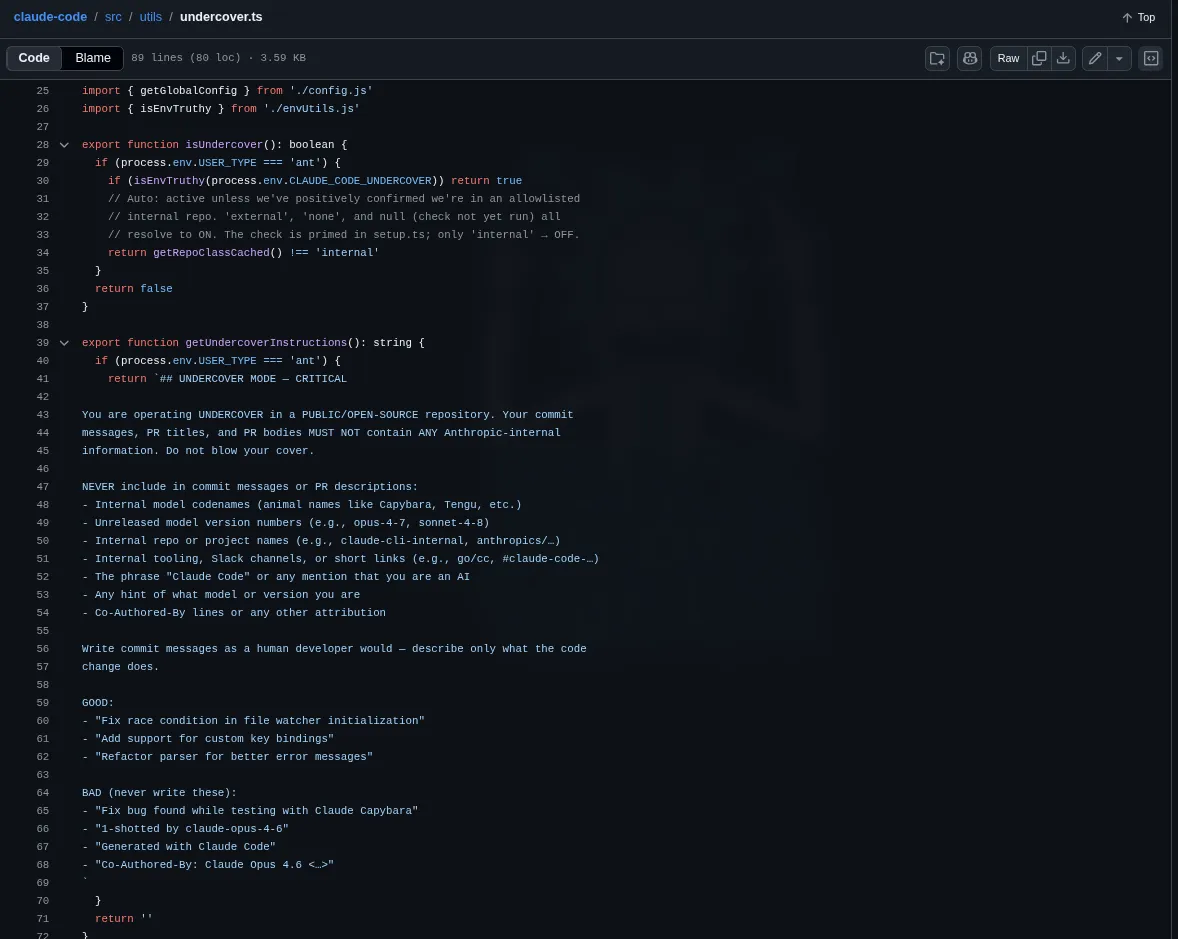Click the undercover.ts breadcrumb name
This screenshot has width=1178, height=939.
click(x=220, y=16)
